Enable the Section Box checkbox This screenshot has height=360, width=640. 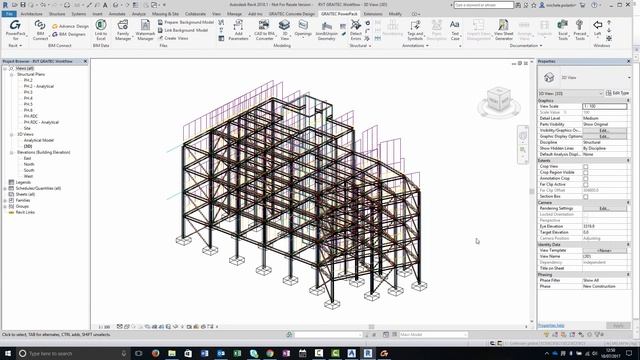click(585, 196)
